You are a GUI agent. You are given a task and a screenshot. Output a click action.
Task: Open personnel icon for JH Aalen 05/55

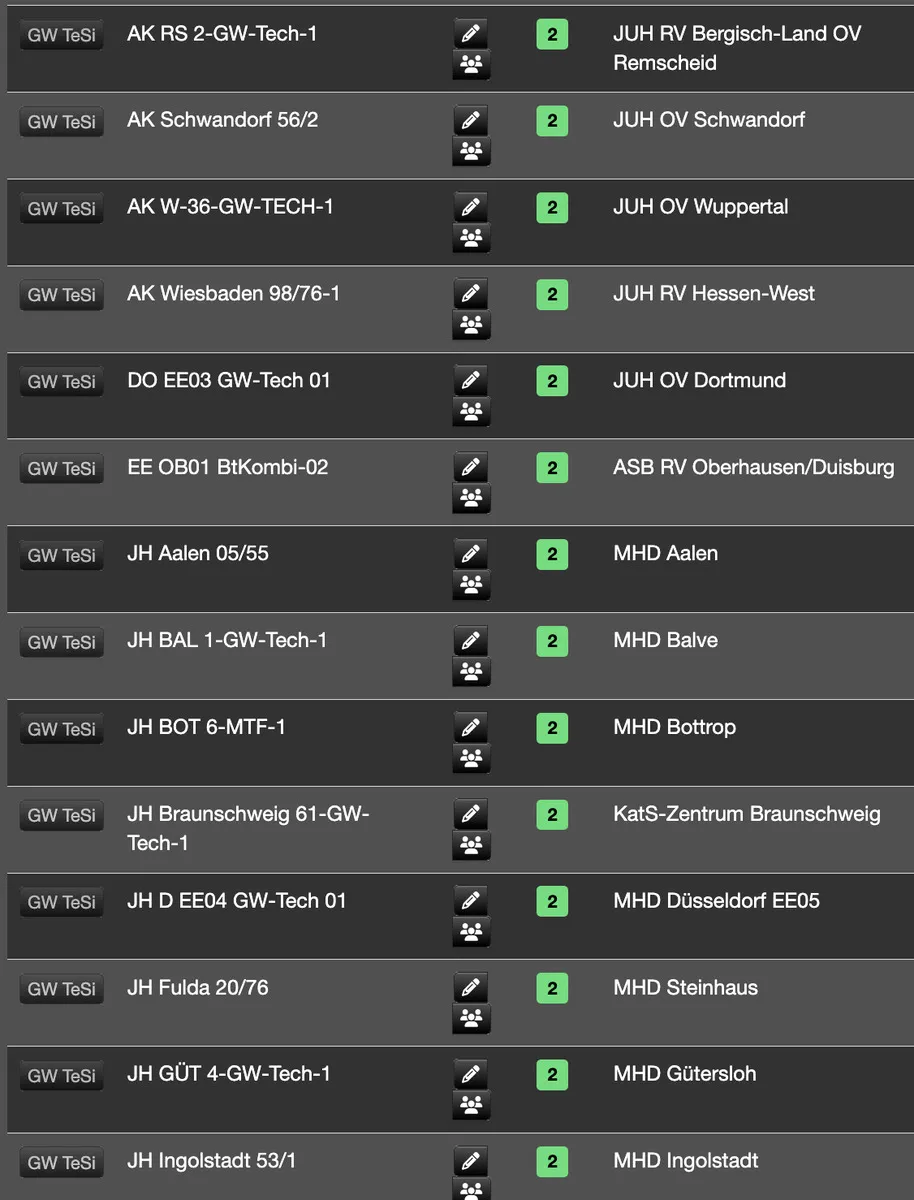[471, 586]
